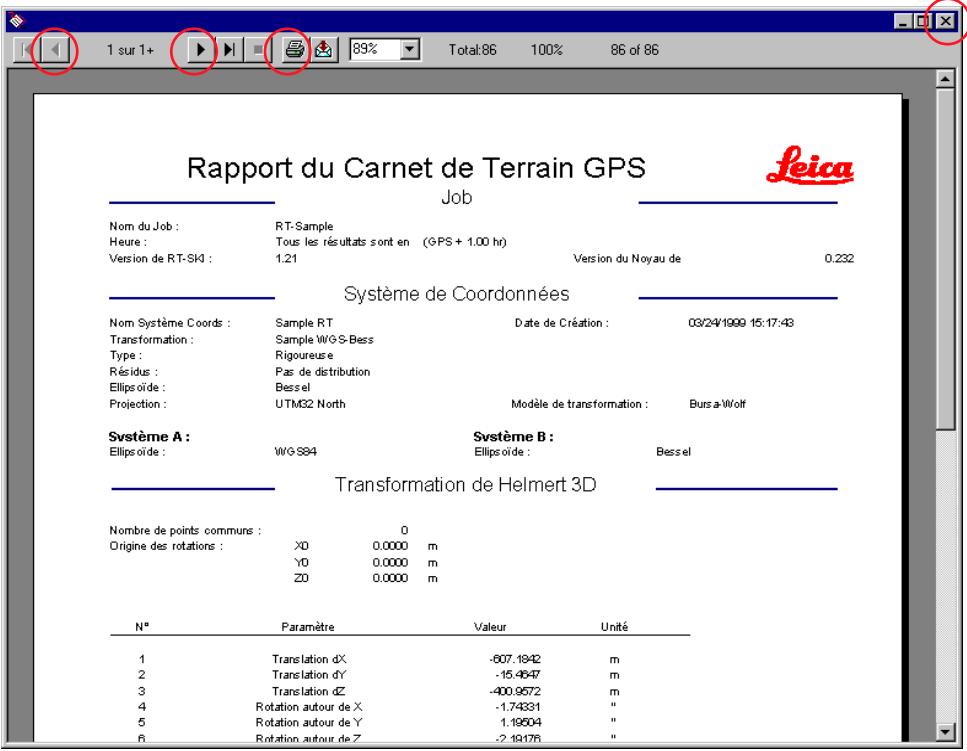The height and width of the screenshot is (751, 967).
Task: Click the '0.232' kernel version value
Action: 839,258
